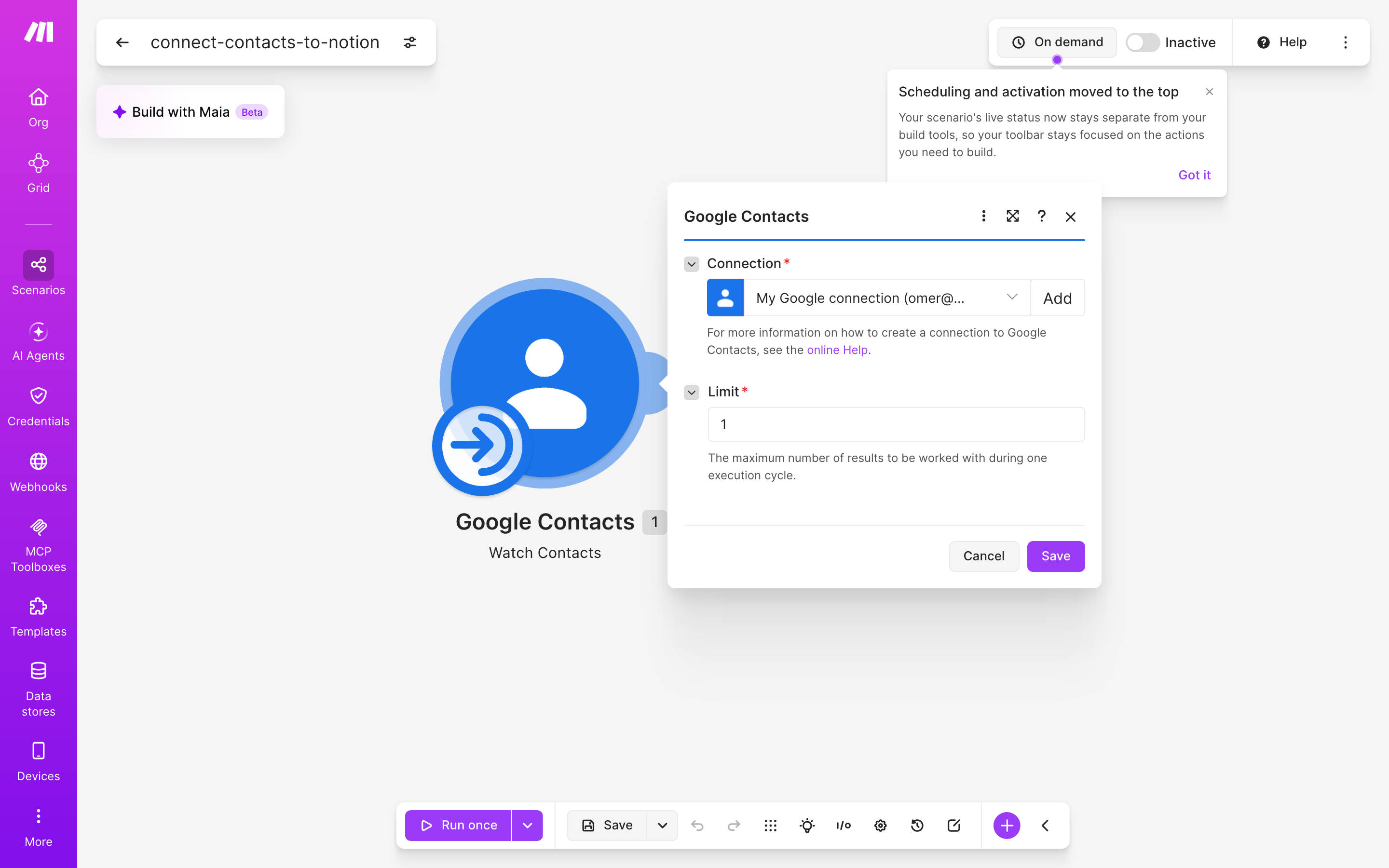Dismiss the scheduling tooltip with X
This screenshot has width=1389, height=868.
1210,92
